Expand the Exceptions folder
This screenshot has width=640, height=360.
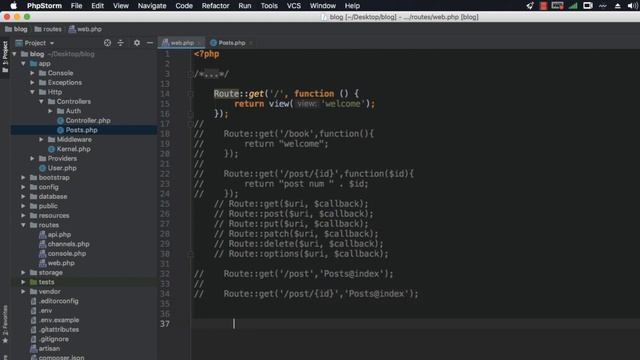[32, 82]
